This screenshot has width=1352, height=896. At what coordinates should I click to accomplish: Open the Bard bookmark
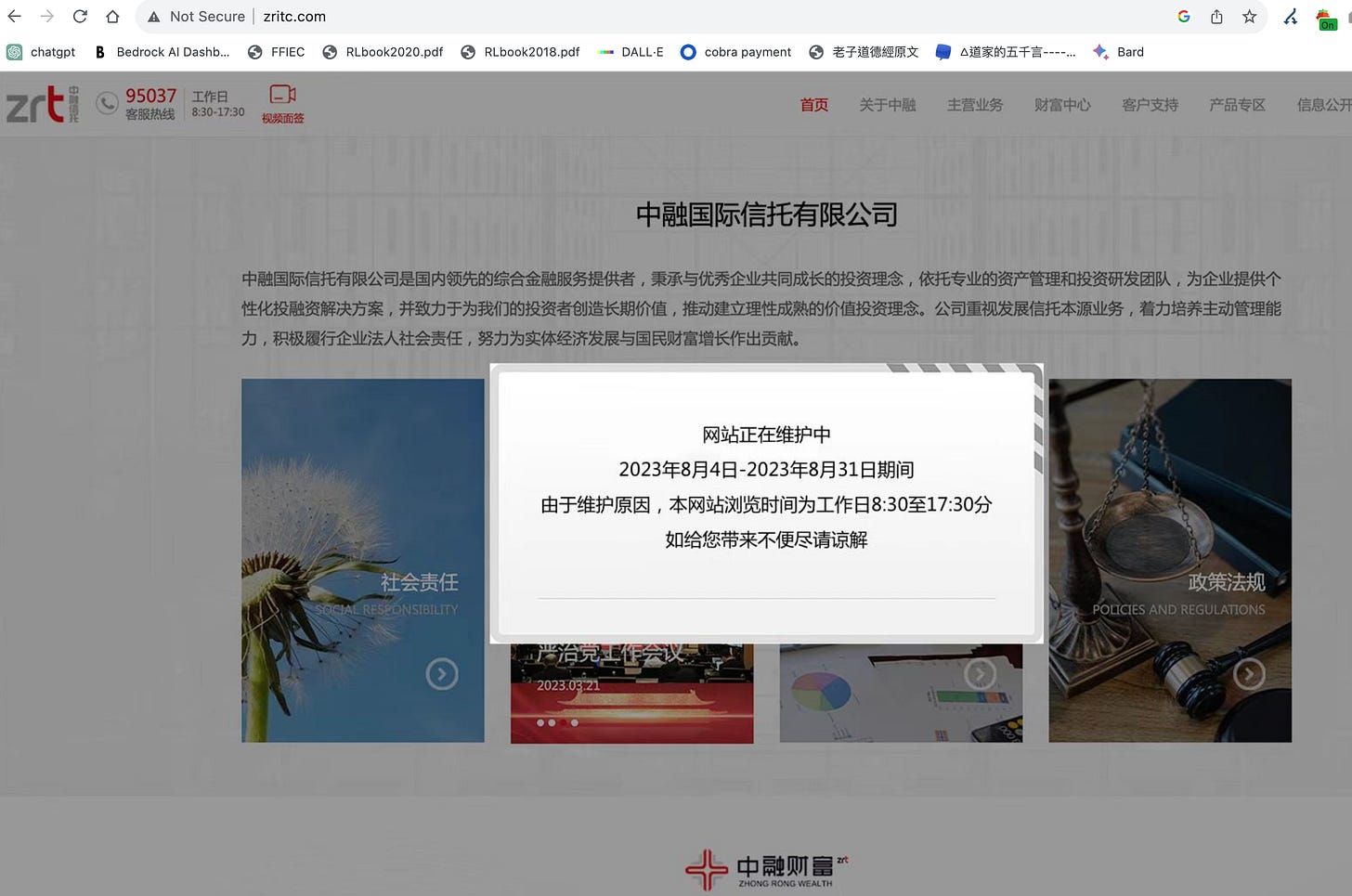point(1118,52)
